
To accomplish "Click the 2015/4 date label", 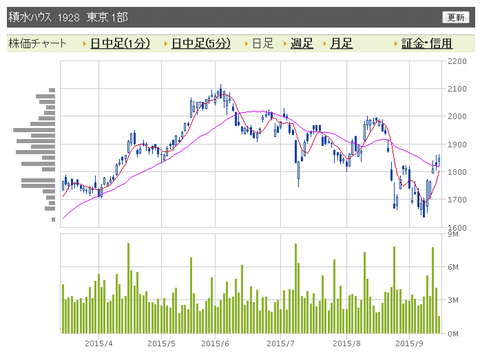I will (x=99, y=343).
